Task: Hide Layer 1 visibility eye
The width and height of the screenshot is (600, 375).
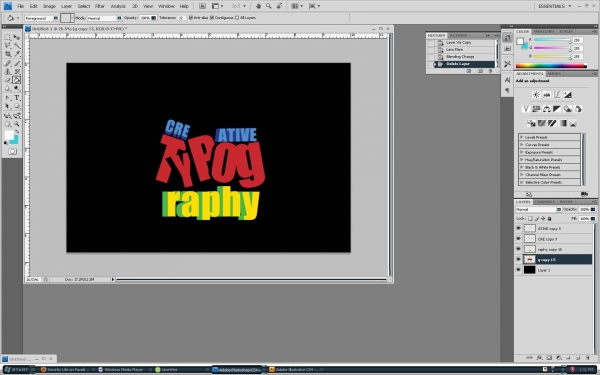Action: (x=518, y=270)
